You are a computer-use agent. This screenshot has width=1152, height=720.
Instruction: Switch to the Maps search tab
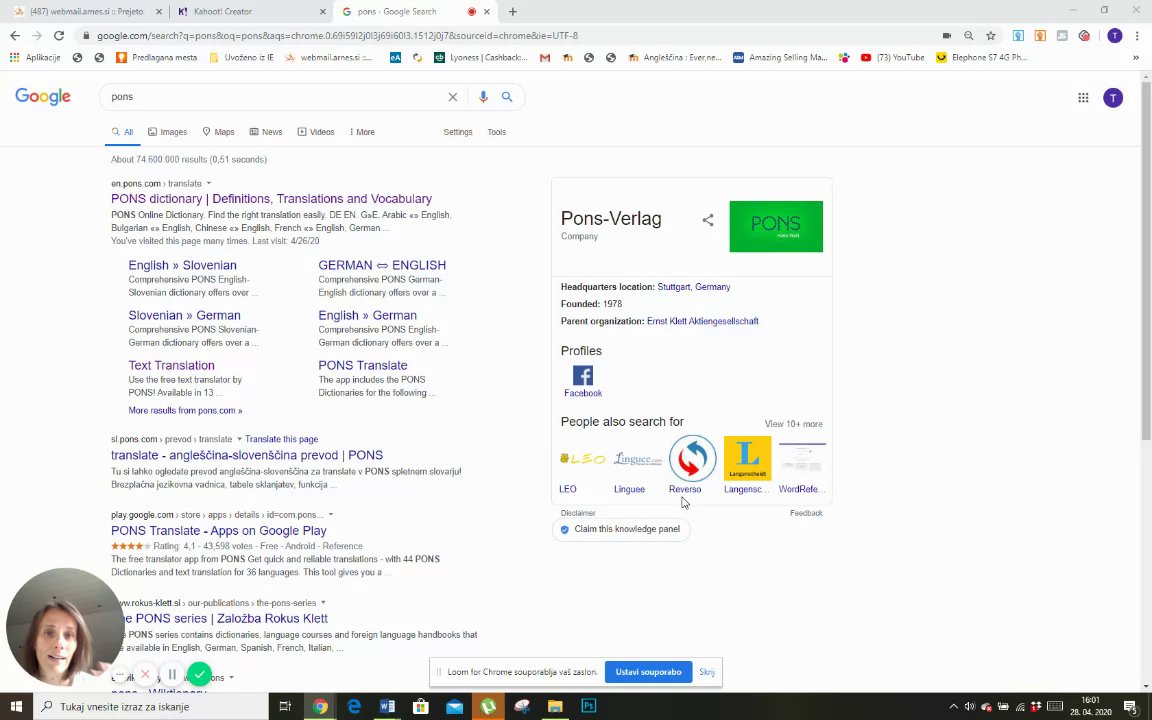pos(218,132)
